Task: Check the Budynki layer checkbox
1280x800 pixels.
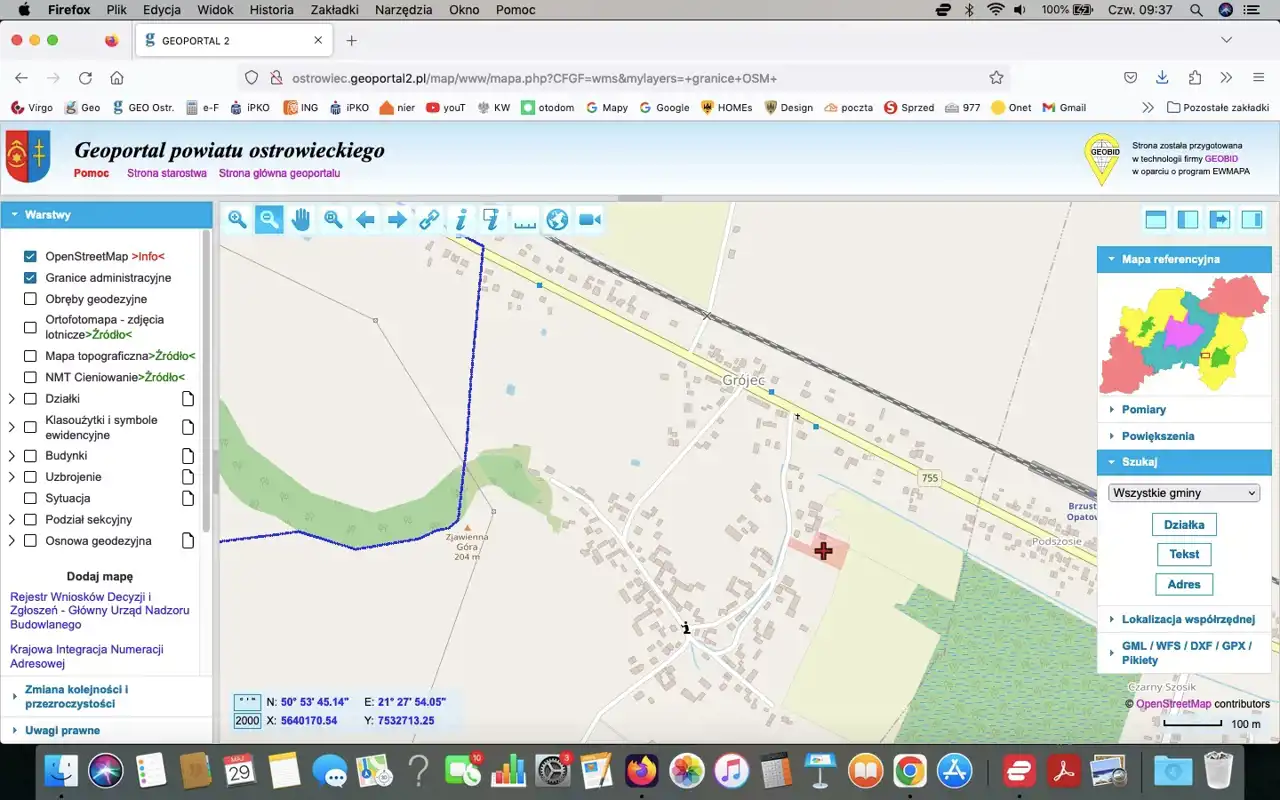Action: pos(30,456)
